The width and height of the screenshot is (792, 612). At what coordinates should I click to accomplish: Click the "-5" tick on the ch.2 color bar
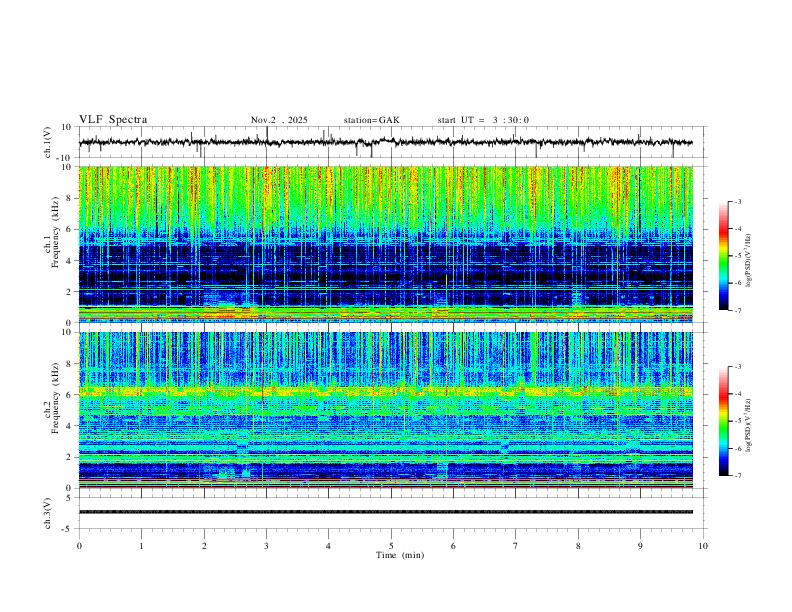(x=738, y=421)
